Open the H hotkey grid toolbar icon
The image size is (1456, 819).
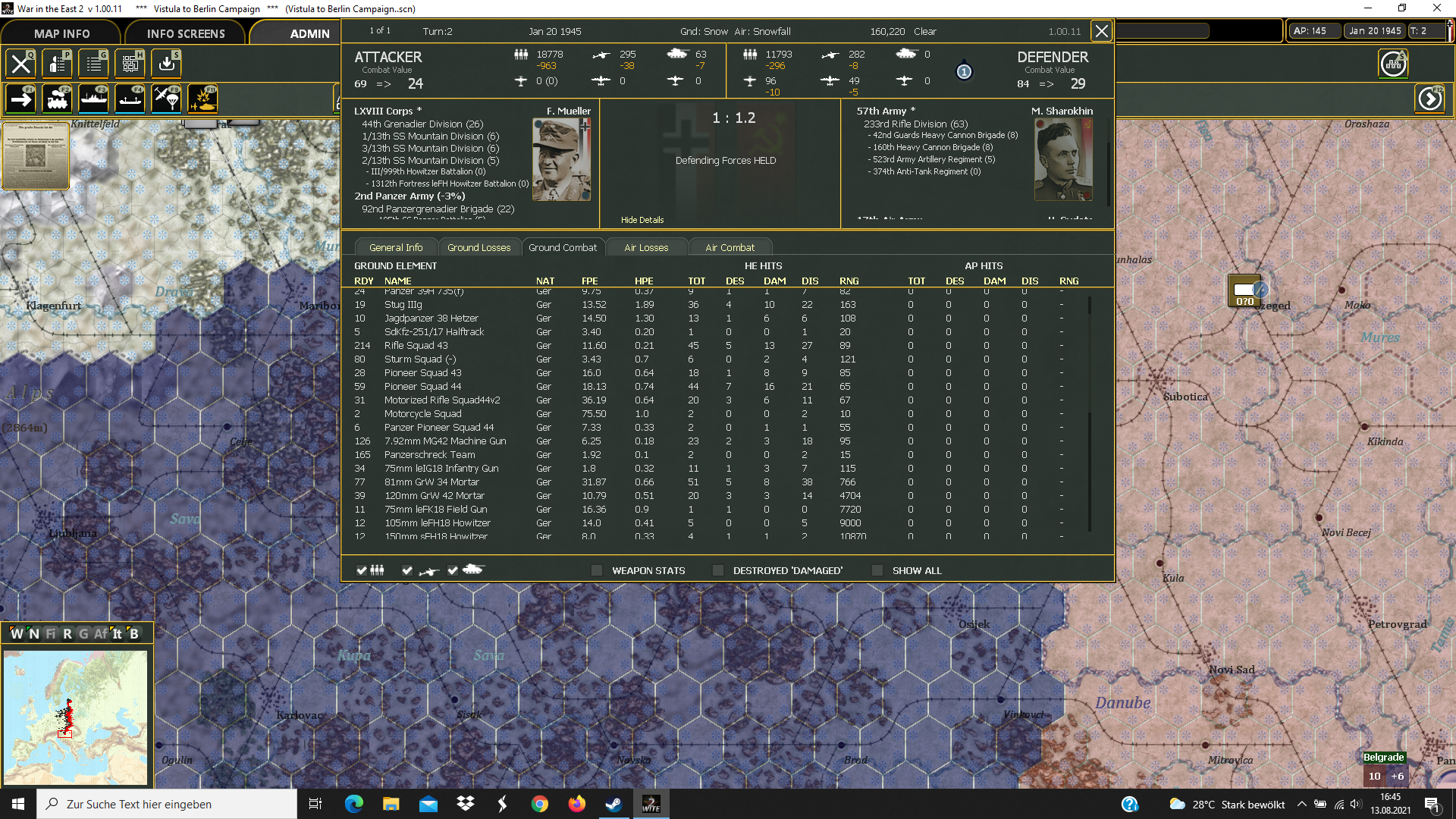(x=130, y=64)
